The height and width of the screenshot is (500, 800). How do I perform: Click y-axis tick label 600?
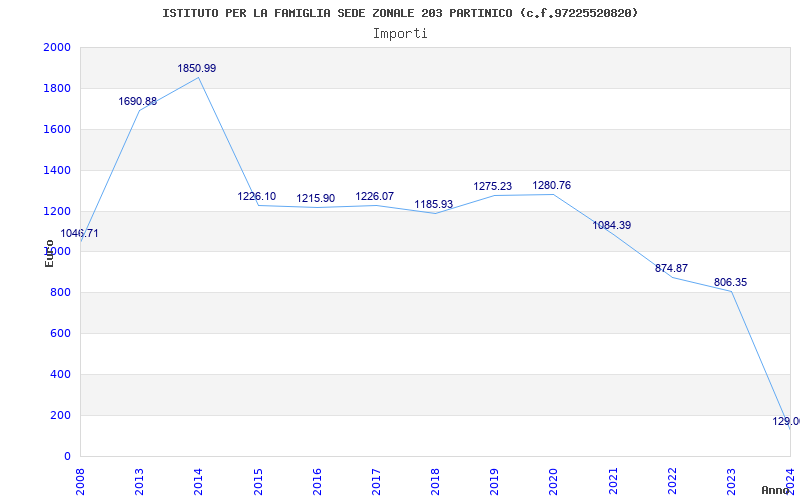point(61,334)
